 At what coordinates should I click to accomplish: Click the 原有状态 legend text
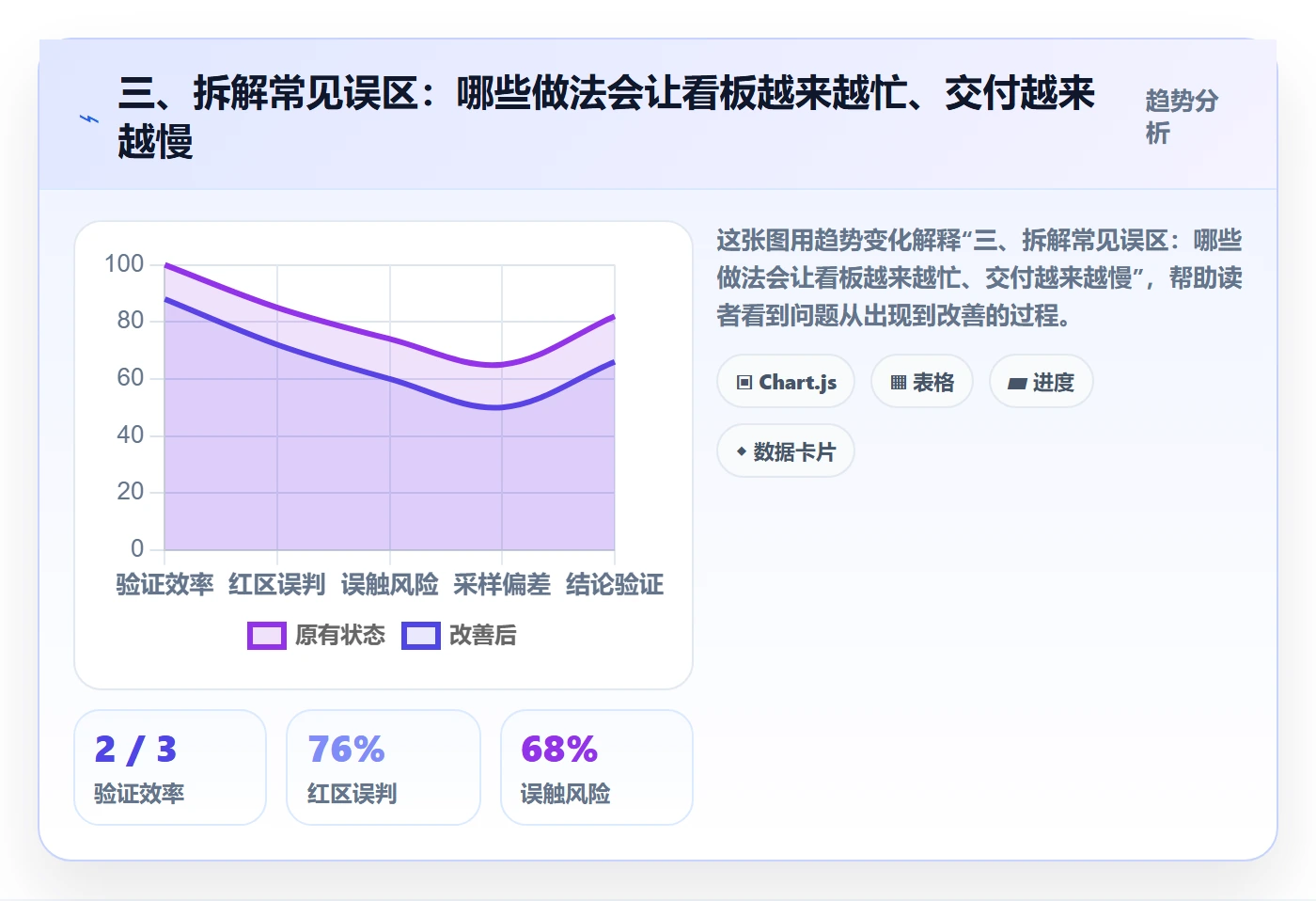340,636
